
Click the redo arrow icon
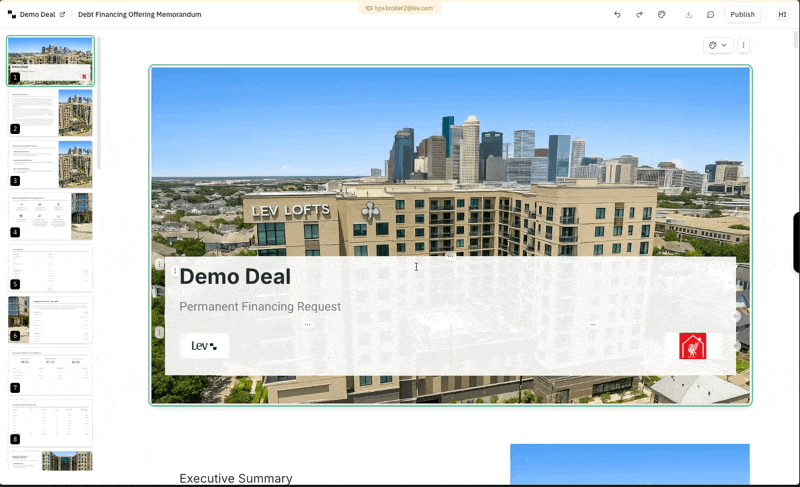(x=639, y=15)
